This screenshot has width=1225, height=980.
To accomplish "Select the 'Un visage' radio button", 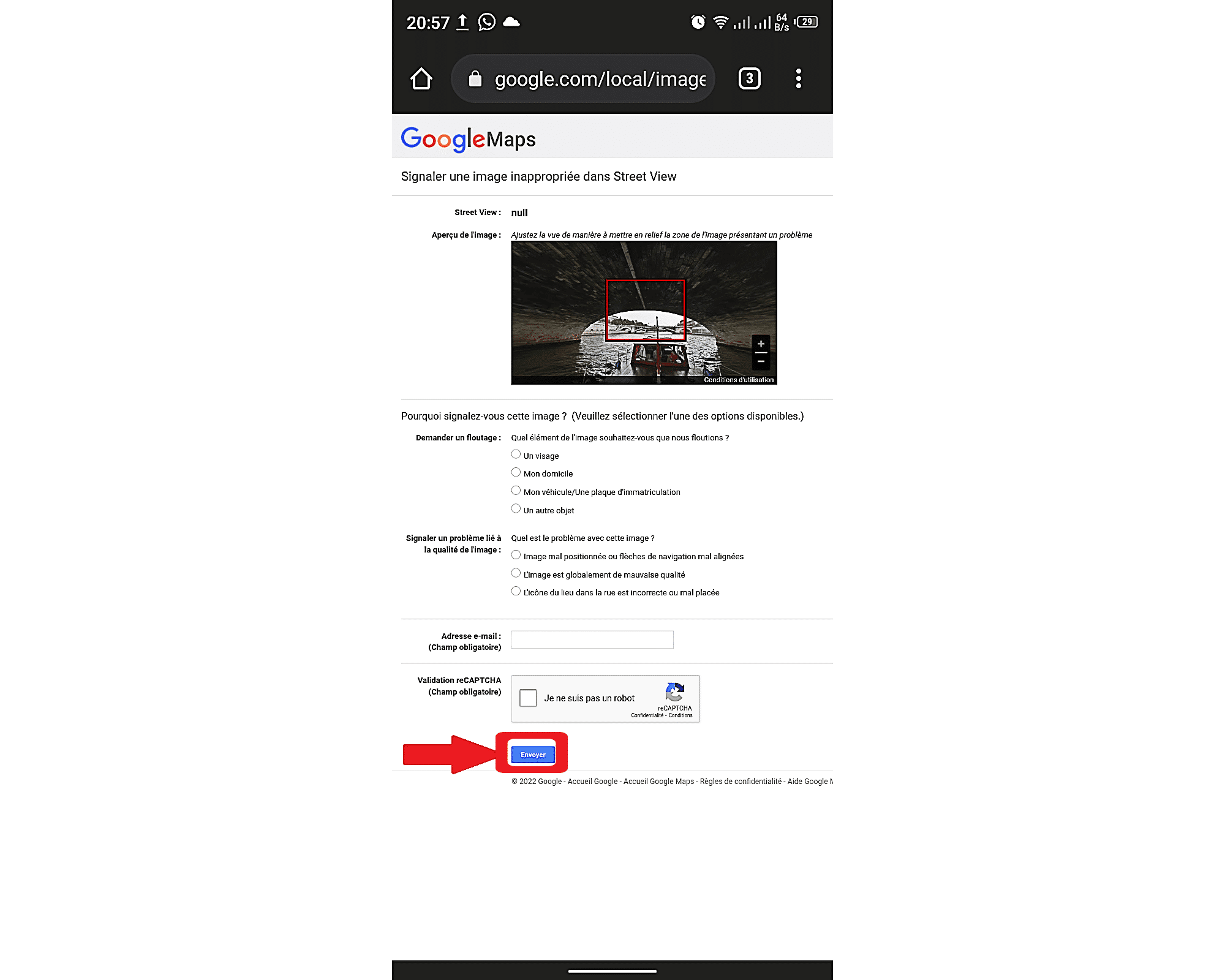I will coord(516,454).
